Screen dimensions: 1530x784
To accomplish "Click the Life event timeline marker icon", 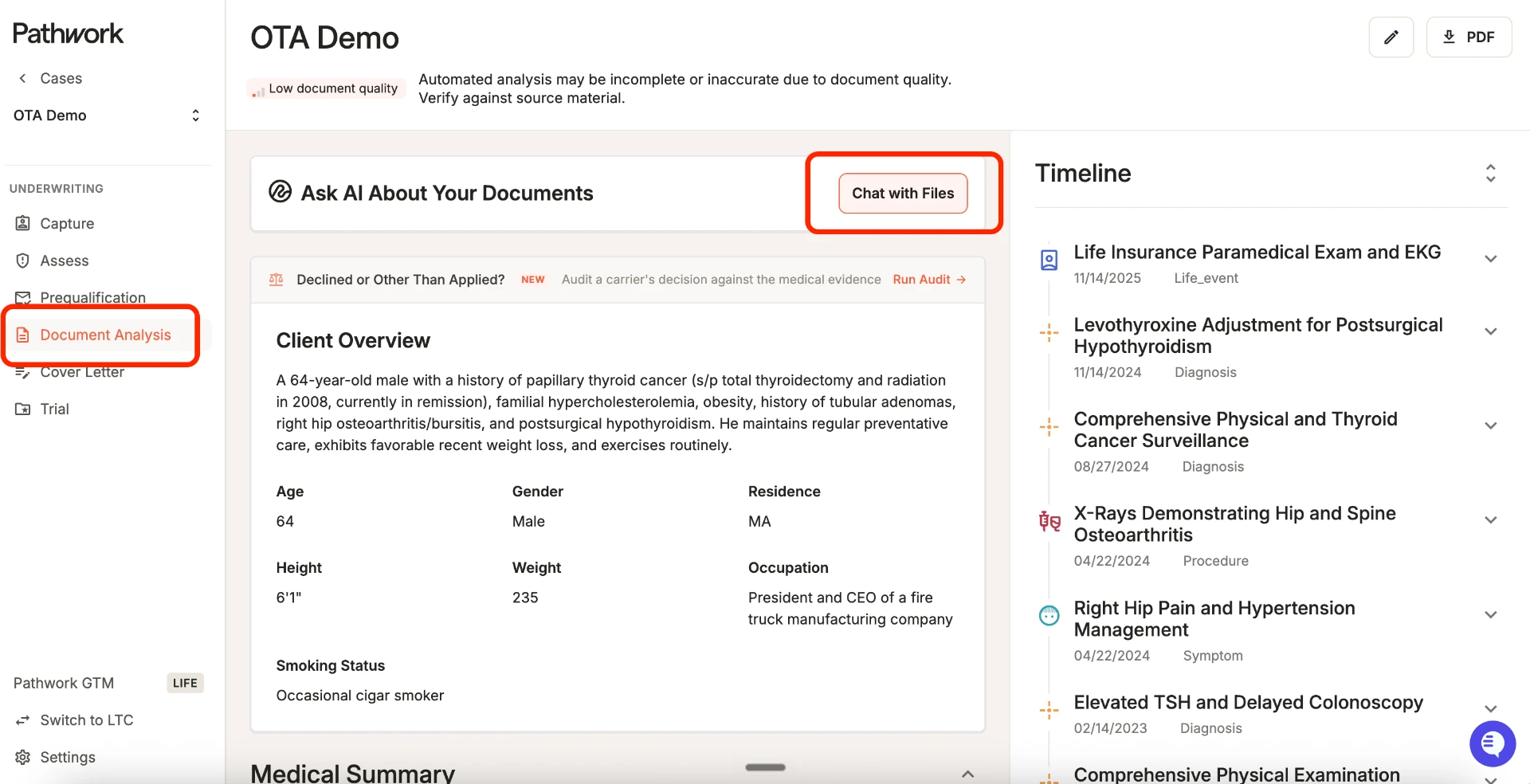I will pyautogui.click(x=1049, y=260).
